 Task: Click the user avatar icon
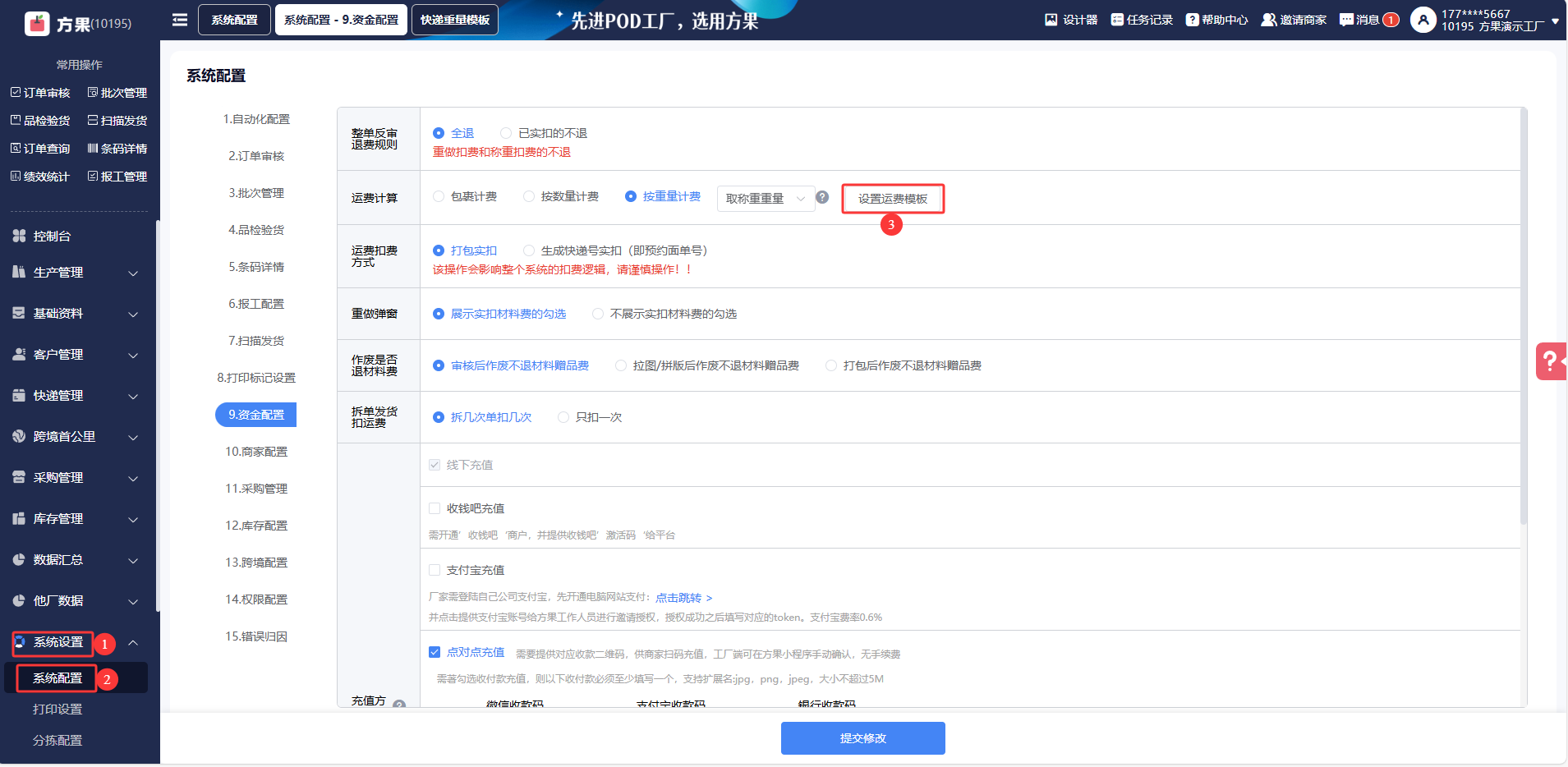coord(1423,20)
